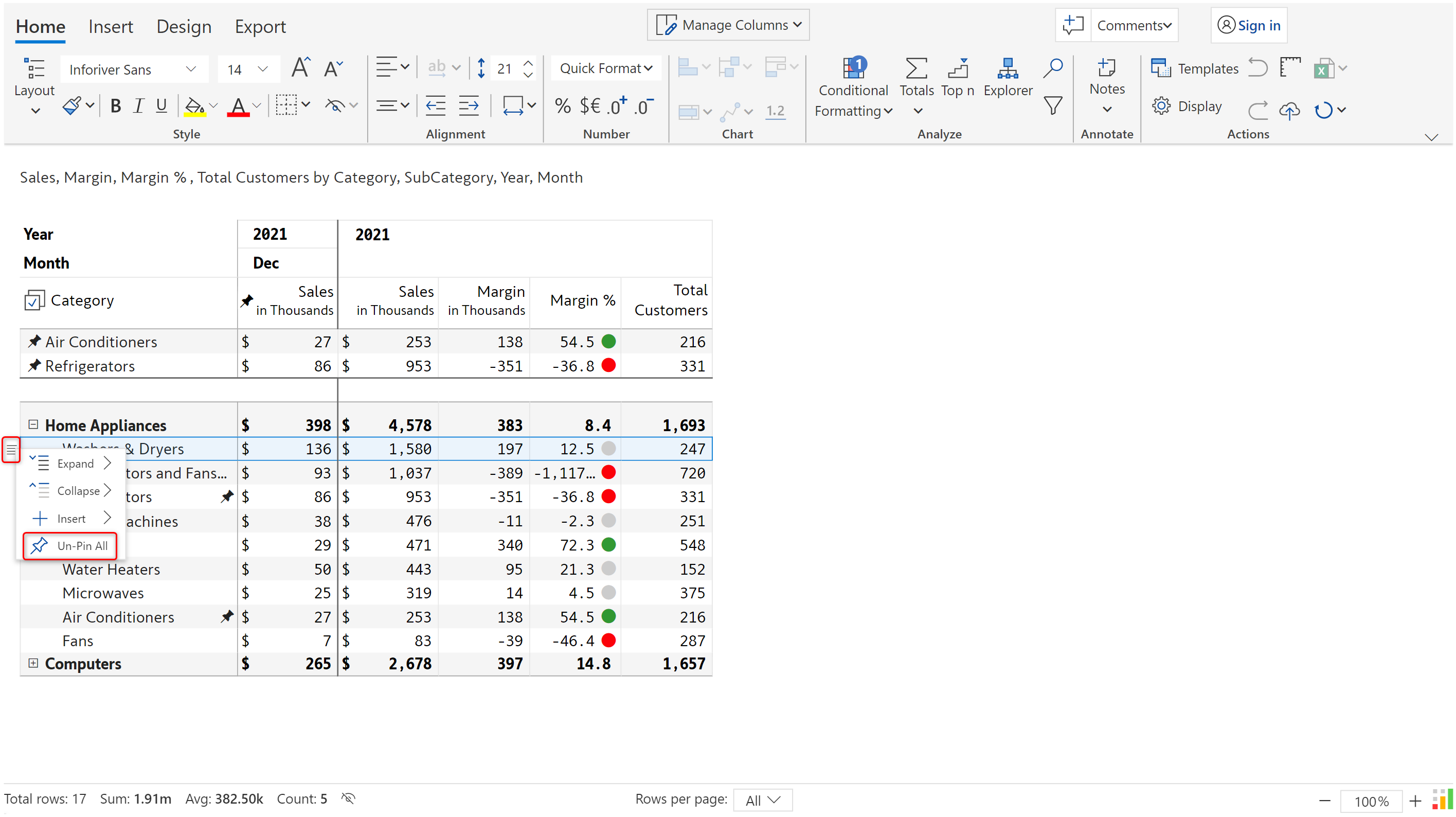This screenshot has height=817, width=1456.
Task: Toggle the Category header checkbox
Action: coord(34,301)
